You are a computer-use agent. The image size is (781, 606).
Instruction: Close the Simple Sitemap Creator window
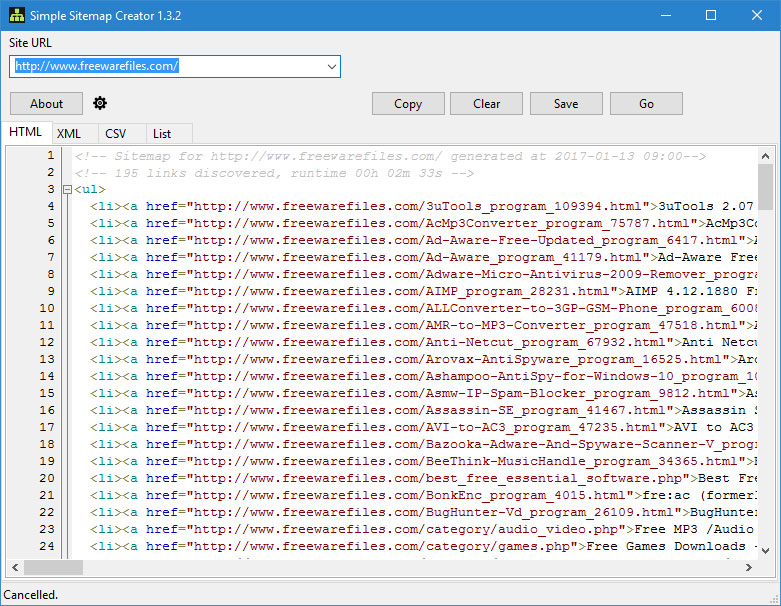tap(757, 15)
